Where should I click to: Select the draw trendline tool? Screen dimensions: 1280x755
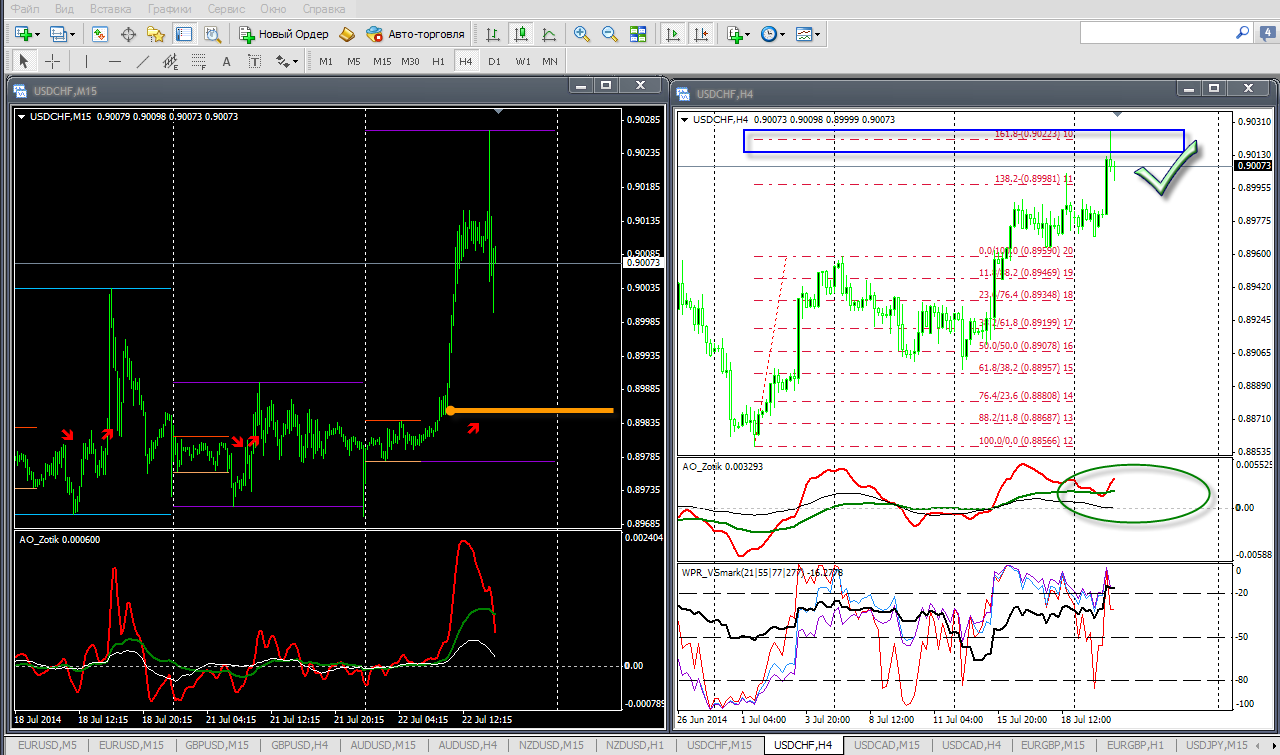click(x=143, y=61)
